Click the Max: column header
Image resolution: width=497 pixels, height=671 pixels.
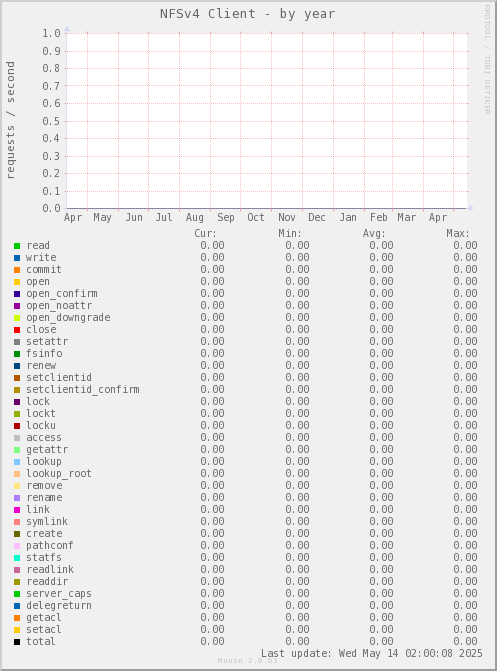(x=458, y=234)
